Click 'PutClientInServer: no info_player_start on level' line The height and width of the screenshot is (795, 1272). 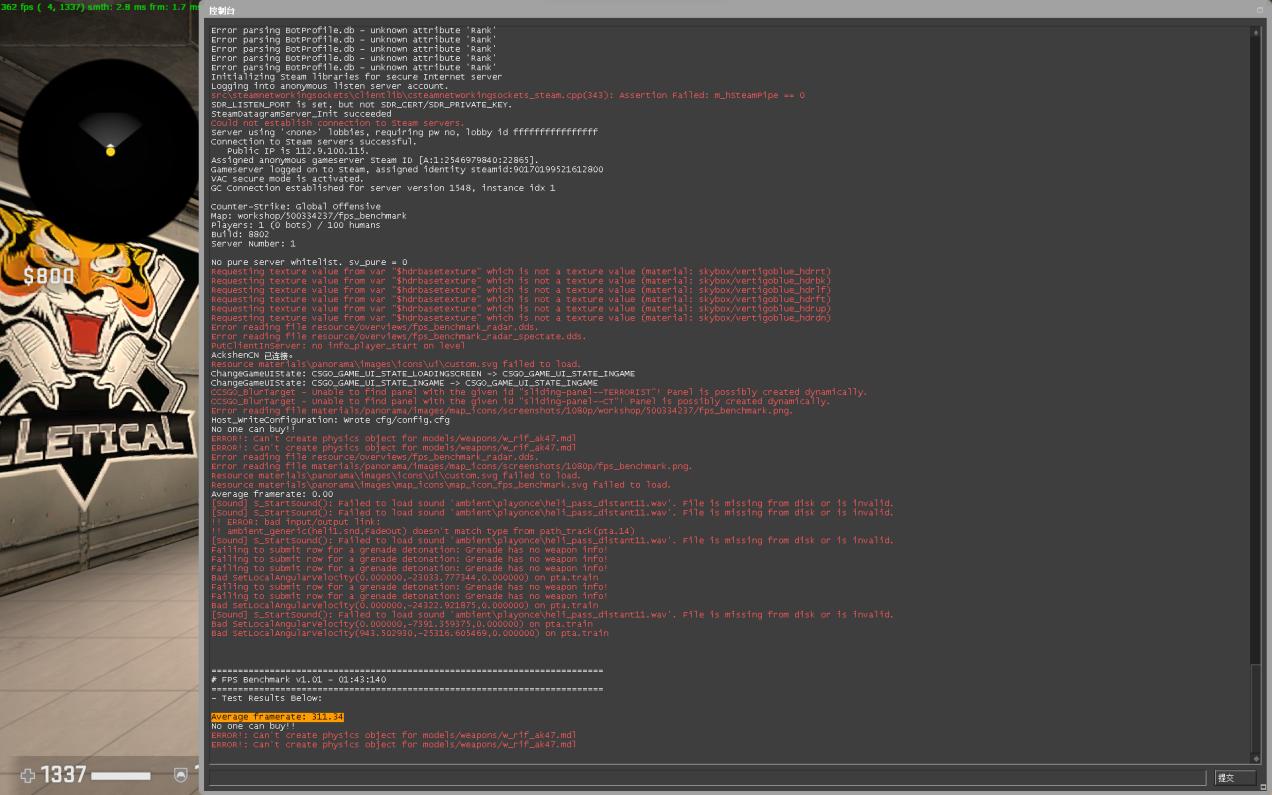338,345
